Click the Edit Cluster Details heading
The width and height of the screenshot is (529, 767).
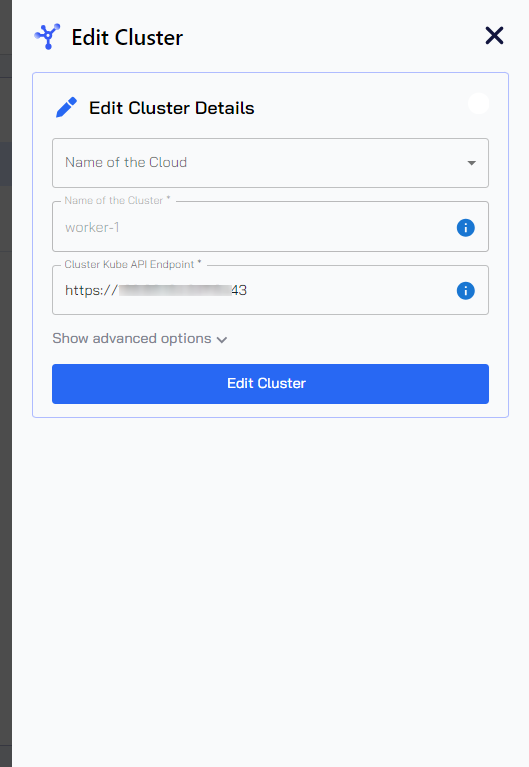point(172,108)
